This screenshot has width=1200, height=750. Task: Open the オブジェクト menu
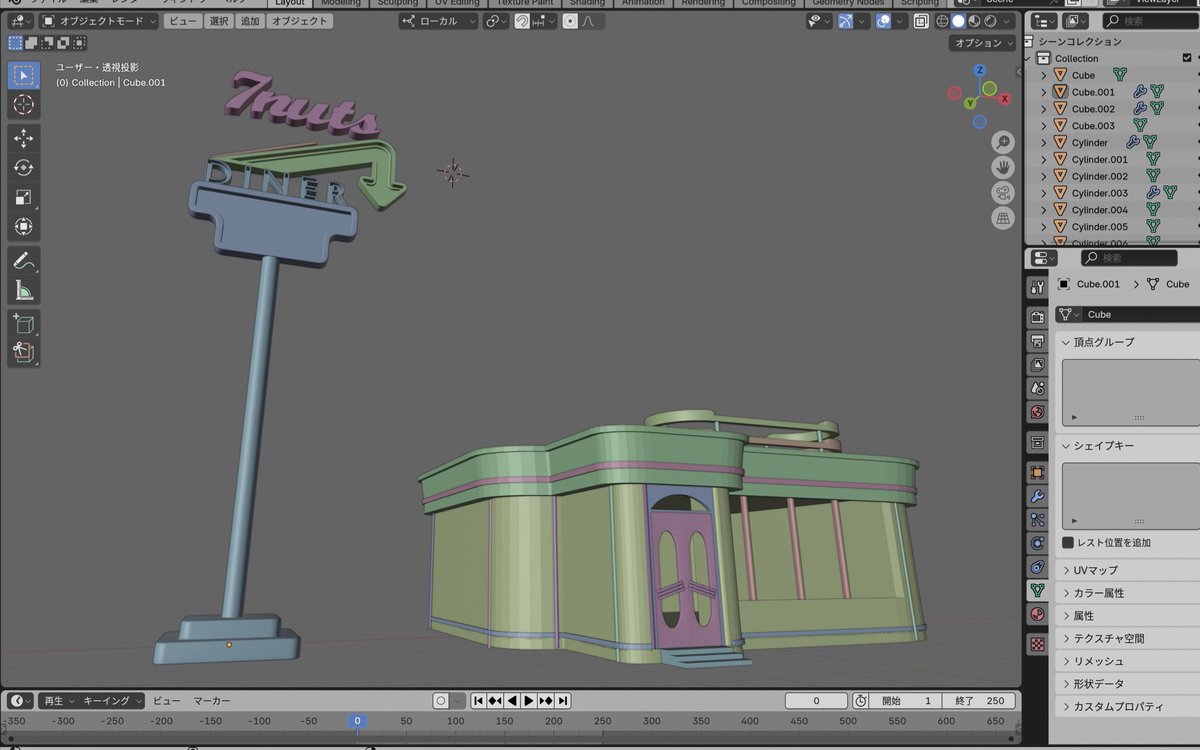299,21
